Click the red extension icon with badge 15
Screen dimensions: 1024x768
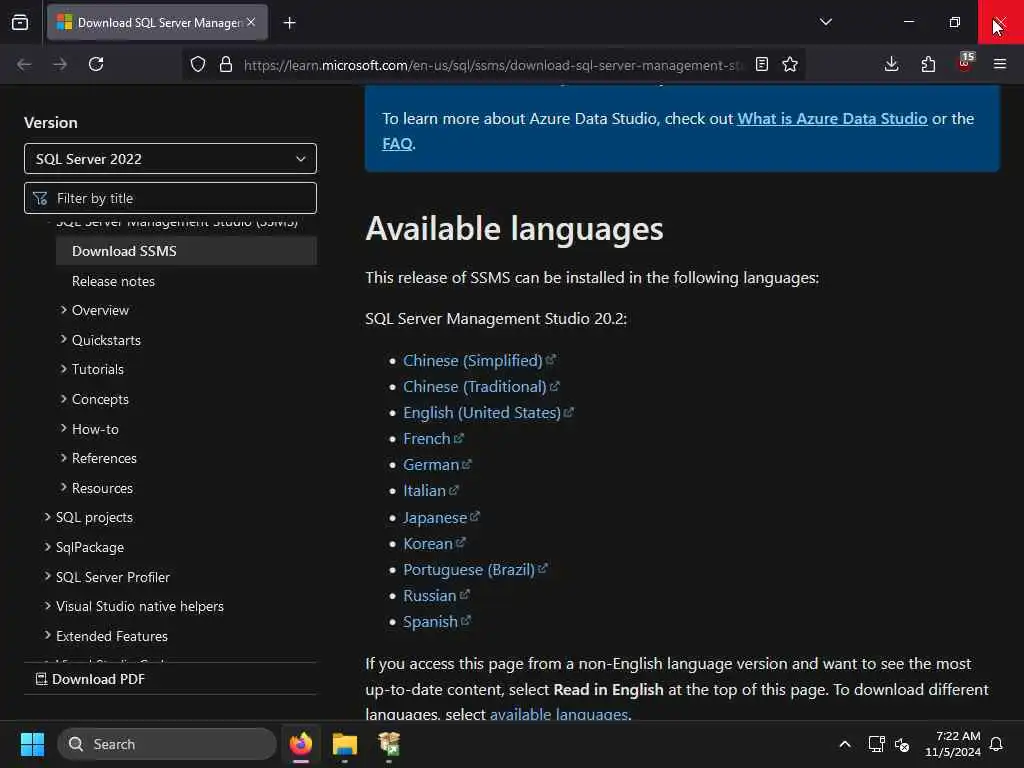(965, 63)
